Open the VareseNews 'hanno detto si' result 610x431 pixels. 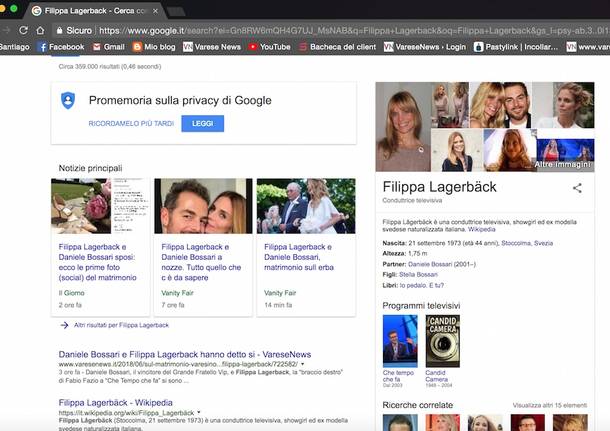point(185,354)
